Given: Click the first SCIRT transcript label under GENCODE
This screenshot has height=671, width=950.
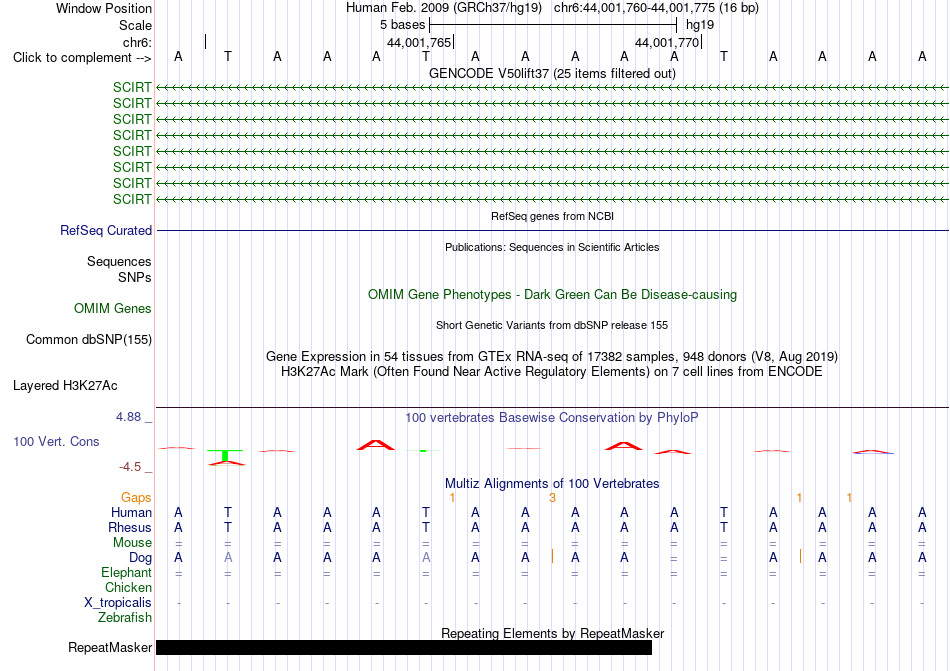Looking at the screenshot, I should point(132,87).
